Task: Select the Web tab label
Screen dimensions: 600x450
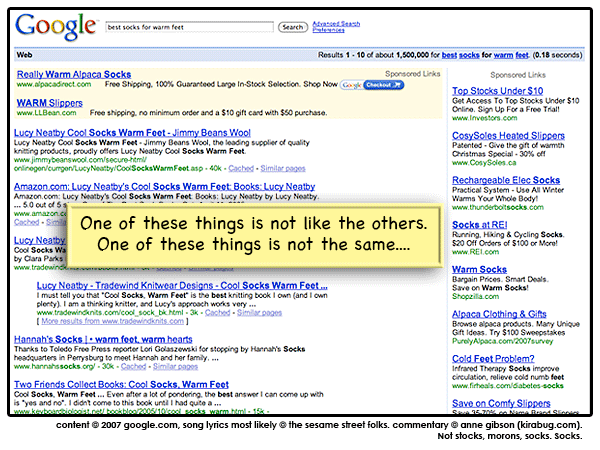Action: [24, 55]
